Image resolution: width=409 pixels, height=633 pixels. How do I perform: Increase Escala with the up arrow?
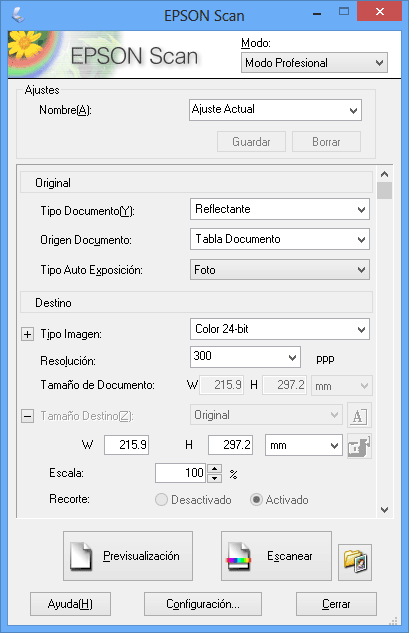[214, 469]
